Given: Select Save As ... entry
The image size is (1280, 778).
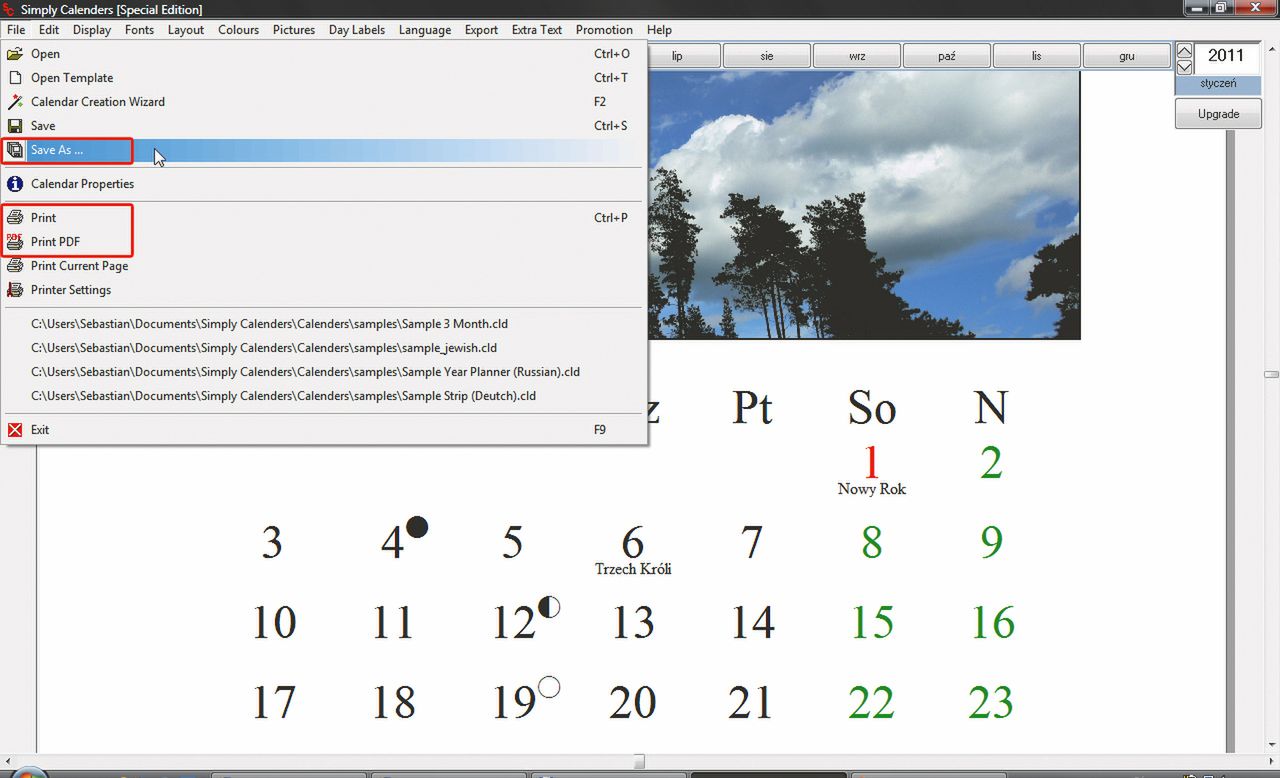Looking at the screenshot, I should click(x=324, y=150).
